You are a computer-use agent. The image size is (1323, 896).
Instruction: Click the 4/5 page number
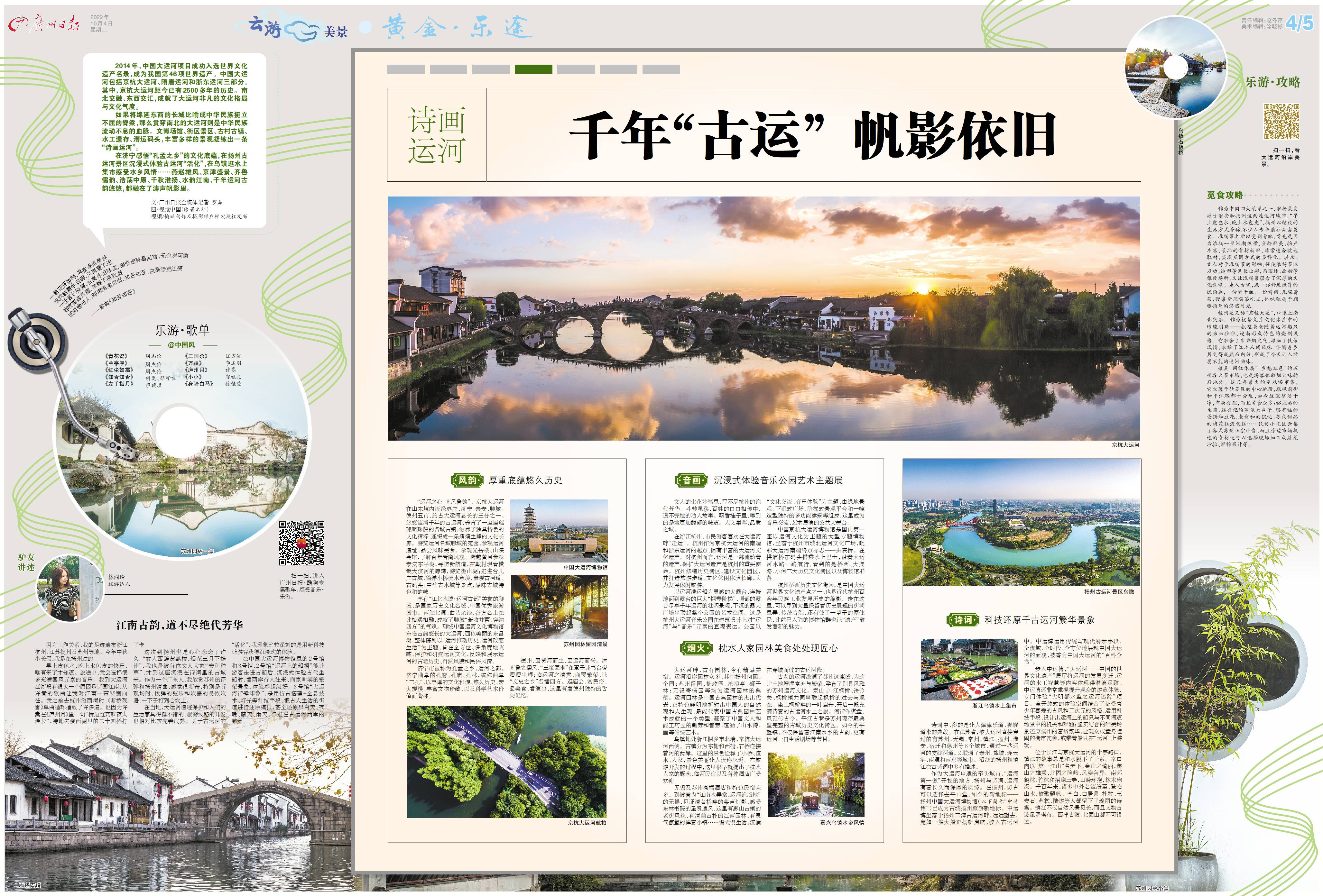1300,23
